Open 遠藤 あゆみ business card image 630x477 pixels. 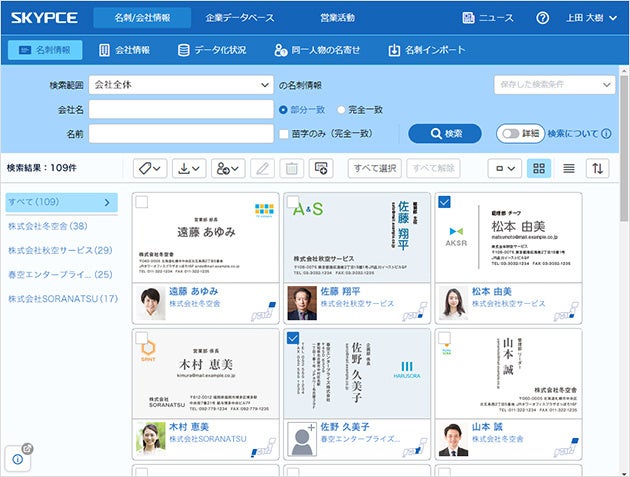coord(206,237)
